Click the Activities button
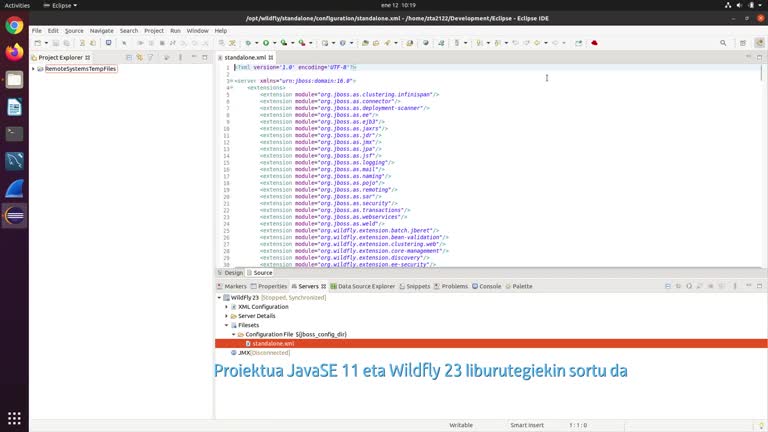The height and width of the screenshot is (432, 768). tap(17, 5)
